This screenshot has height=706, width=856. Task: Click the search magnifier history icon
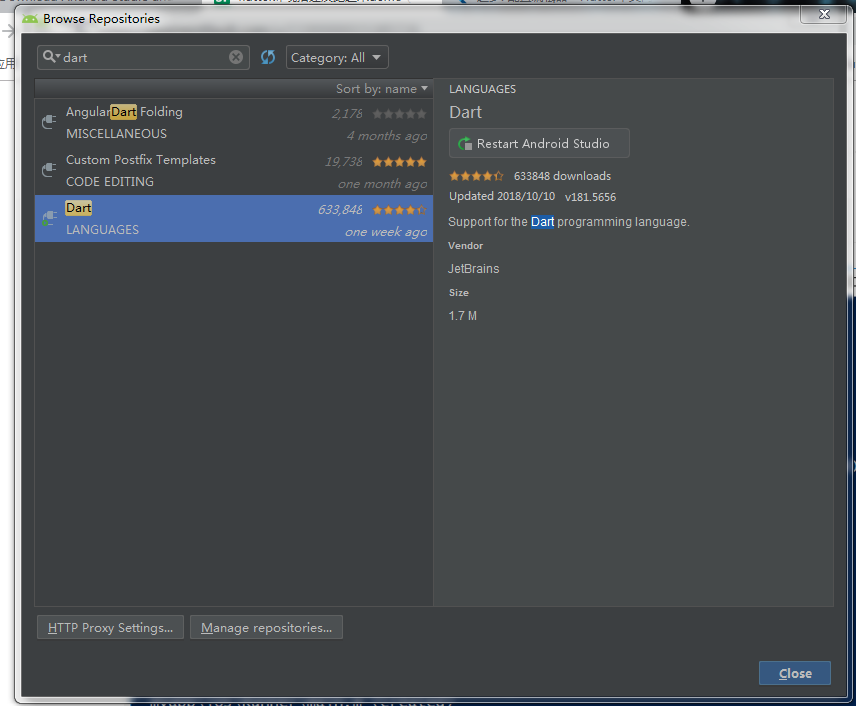51,57
